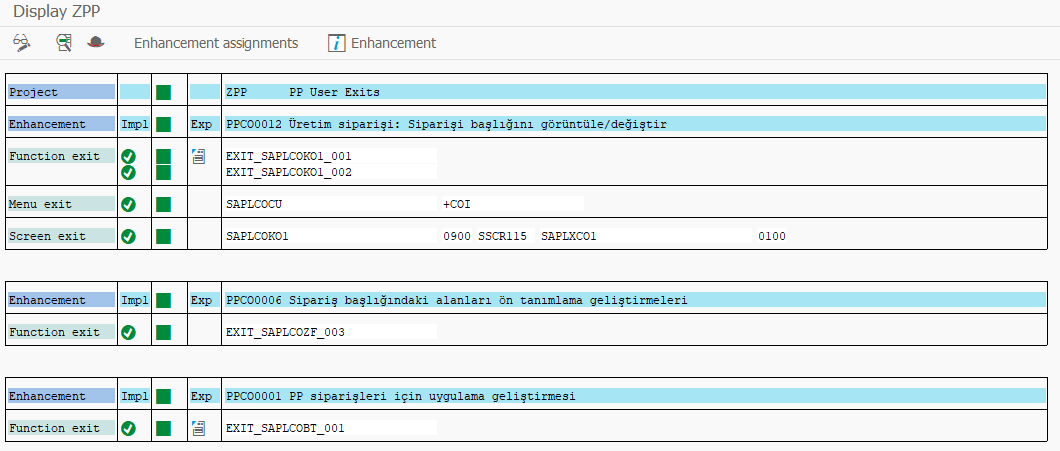This screenshot has height=451, width=1060.
Task: Click green checkmark for EXIT_SAPLCOKO1_001
Action: point(128,156)
